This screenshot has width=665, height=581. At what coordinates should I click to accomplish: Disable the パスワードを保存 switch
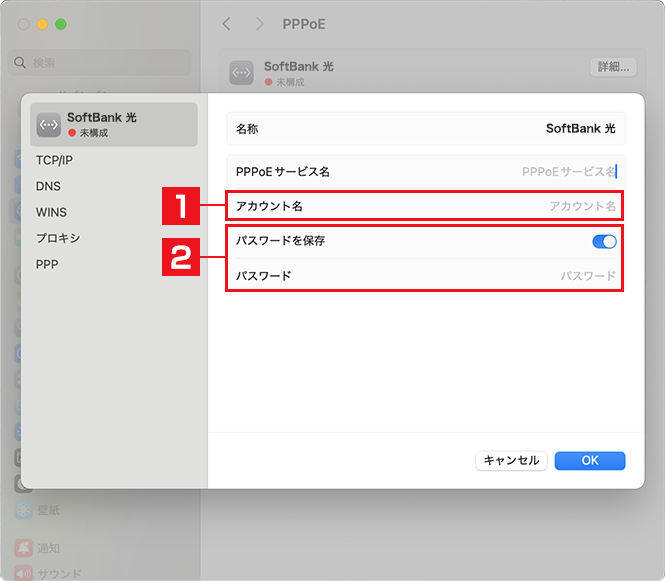[x=604, y=241]
